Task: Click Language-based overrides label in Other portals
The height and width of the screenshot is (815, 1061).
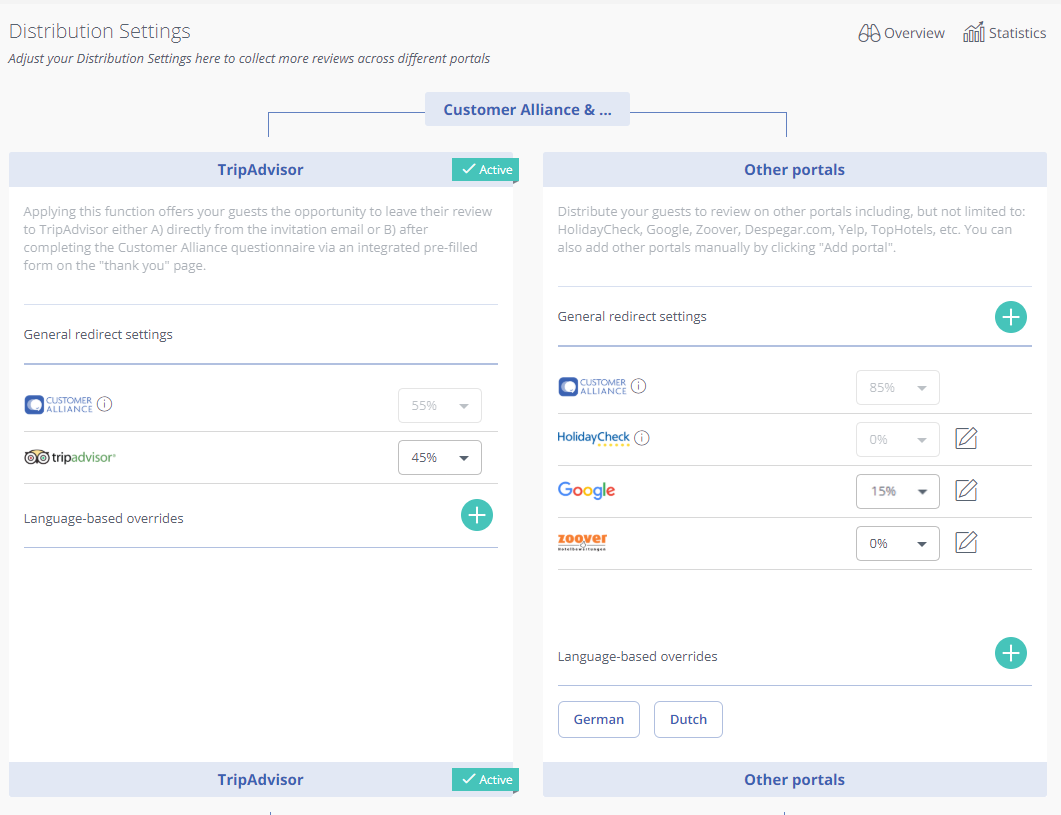Action: [637, 657]
